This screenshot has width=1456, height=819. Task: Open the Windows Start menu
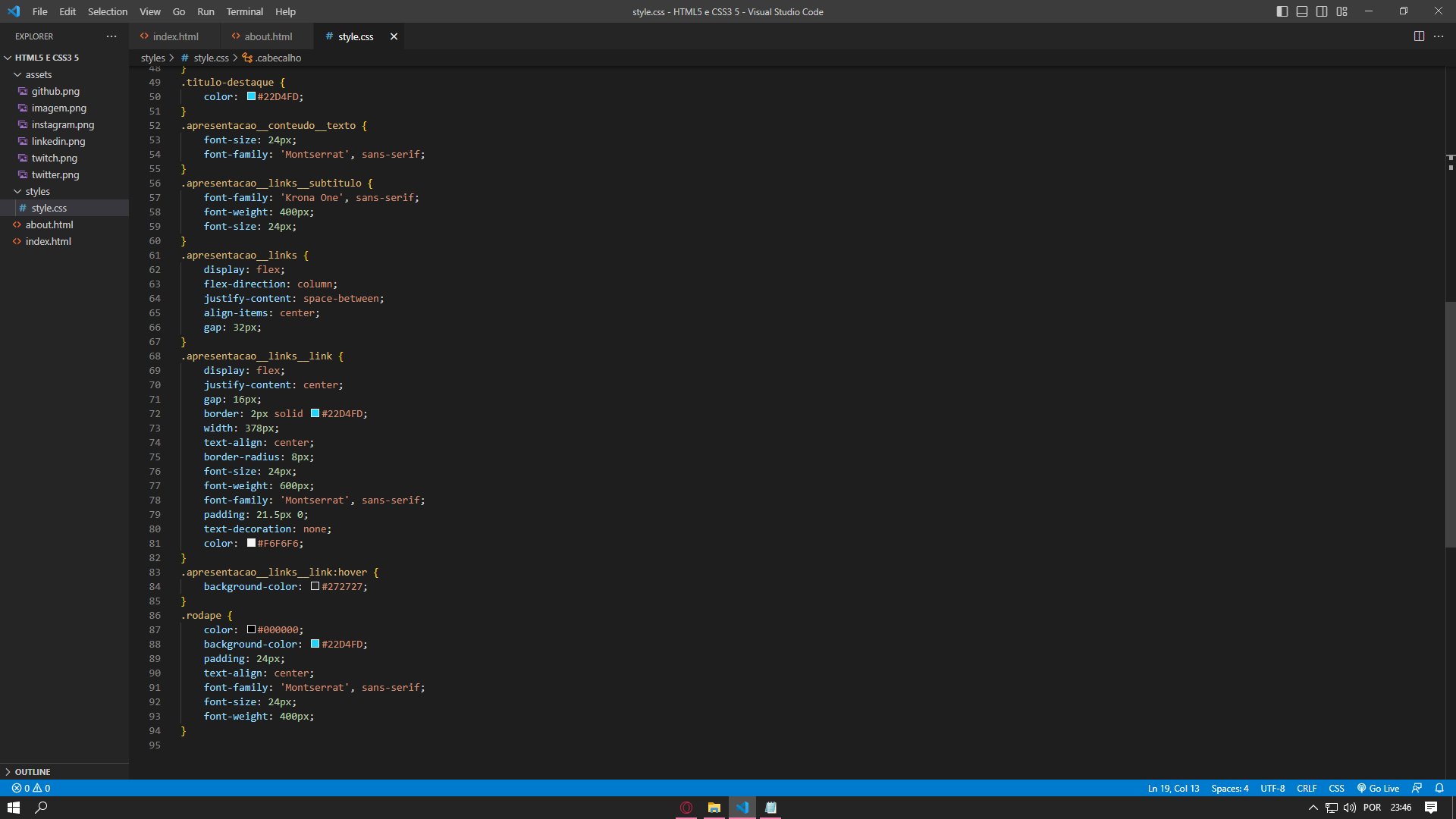[14, 808]
